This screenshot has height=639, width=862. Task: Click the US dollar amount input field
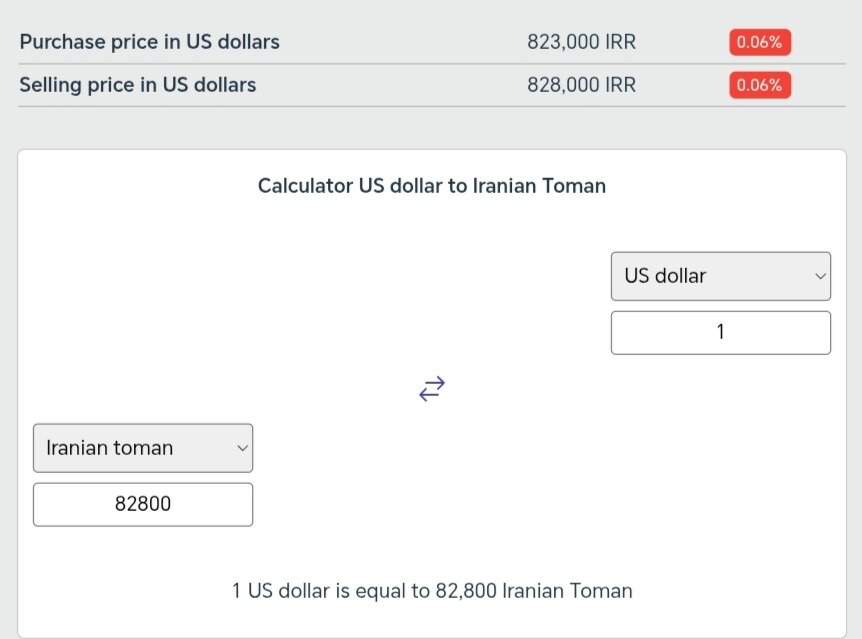tap(721, 332)
